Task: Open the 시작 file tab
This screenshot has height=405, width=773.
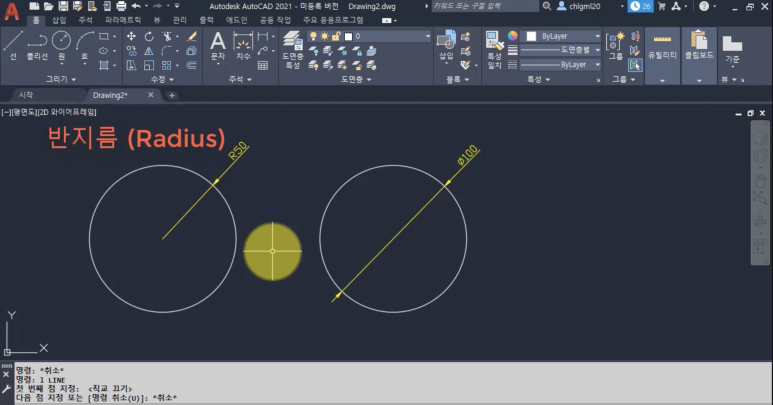Action: 26,95
